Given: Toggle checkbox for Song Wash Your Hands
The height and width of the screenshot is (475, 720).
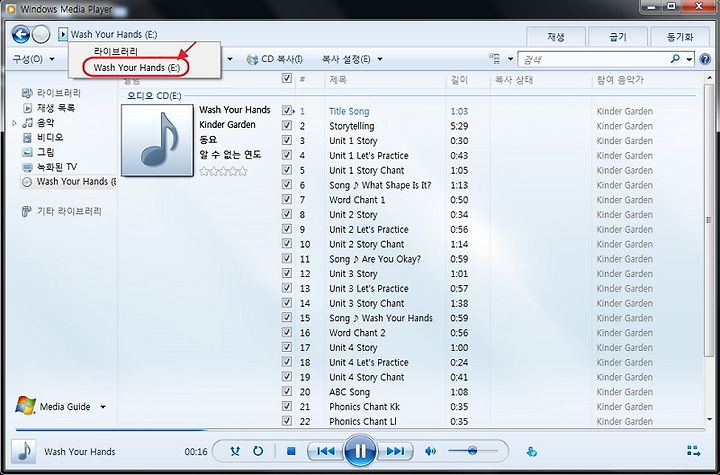Looking at the screenshot, I should pyautogui.click(x=287, y=317).
